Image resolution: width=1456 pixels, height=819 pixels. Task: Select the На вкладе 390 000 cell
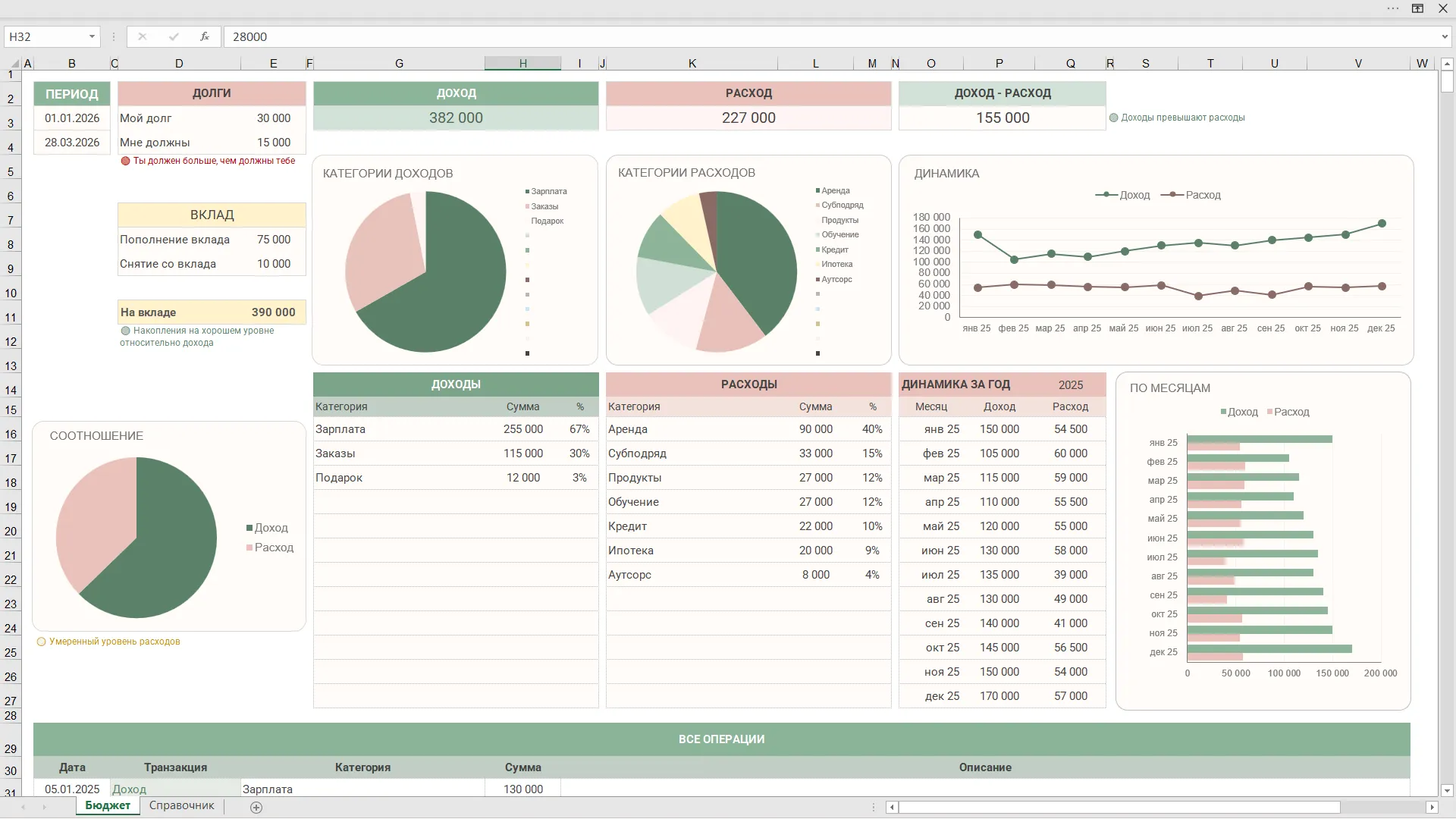coord(274,312)
